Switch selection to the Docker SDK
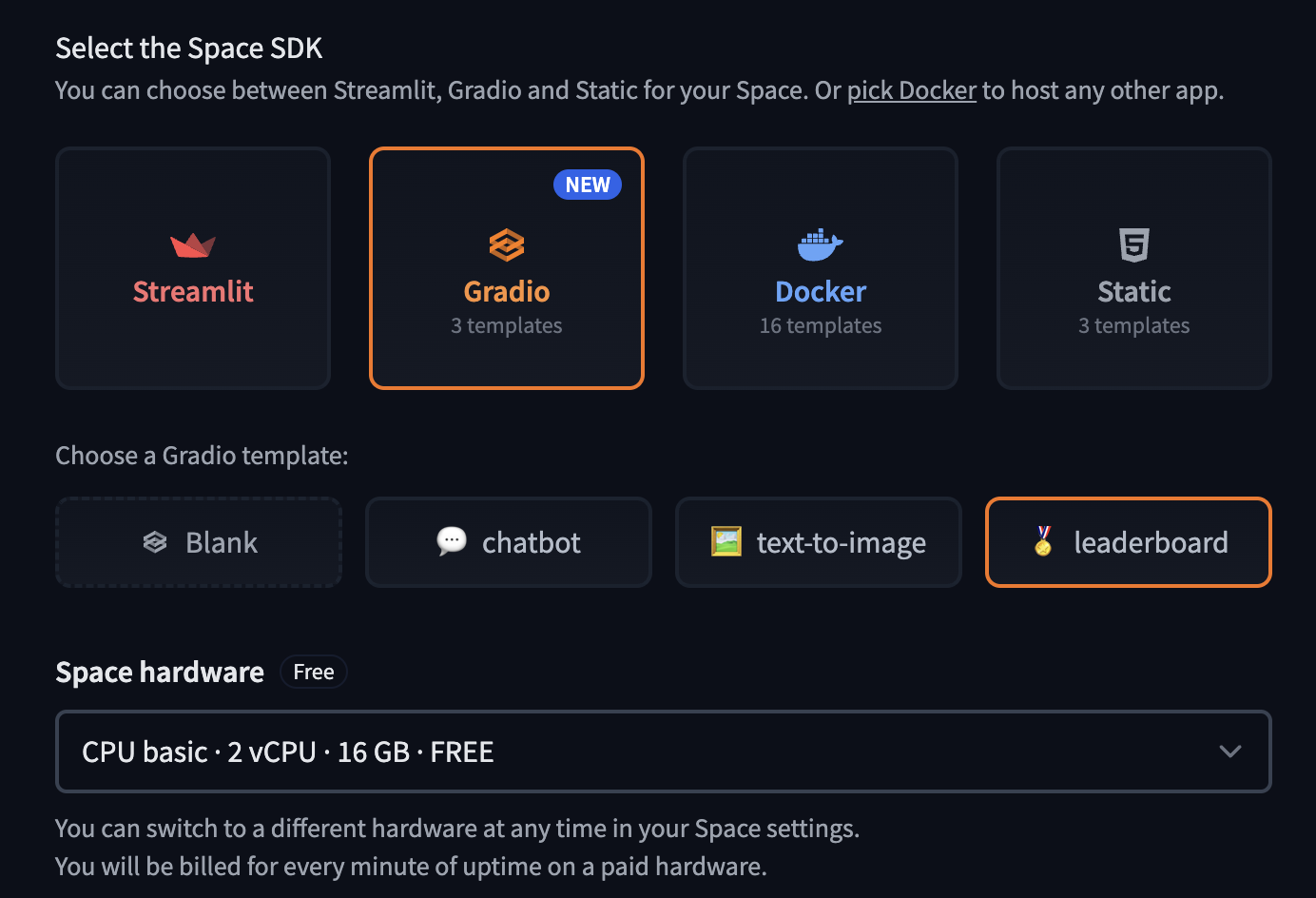Viewport: 1316px width, 898px height. tap(820, 268)
